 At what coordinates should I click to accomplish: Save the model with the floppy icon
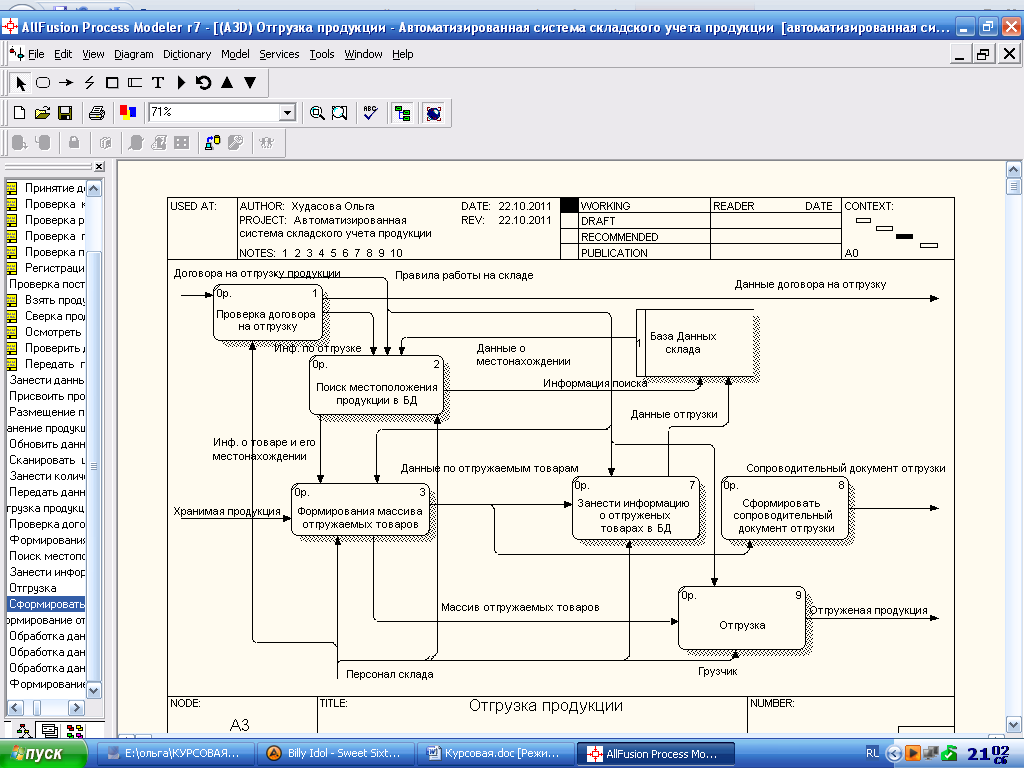coord(65,113)
